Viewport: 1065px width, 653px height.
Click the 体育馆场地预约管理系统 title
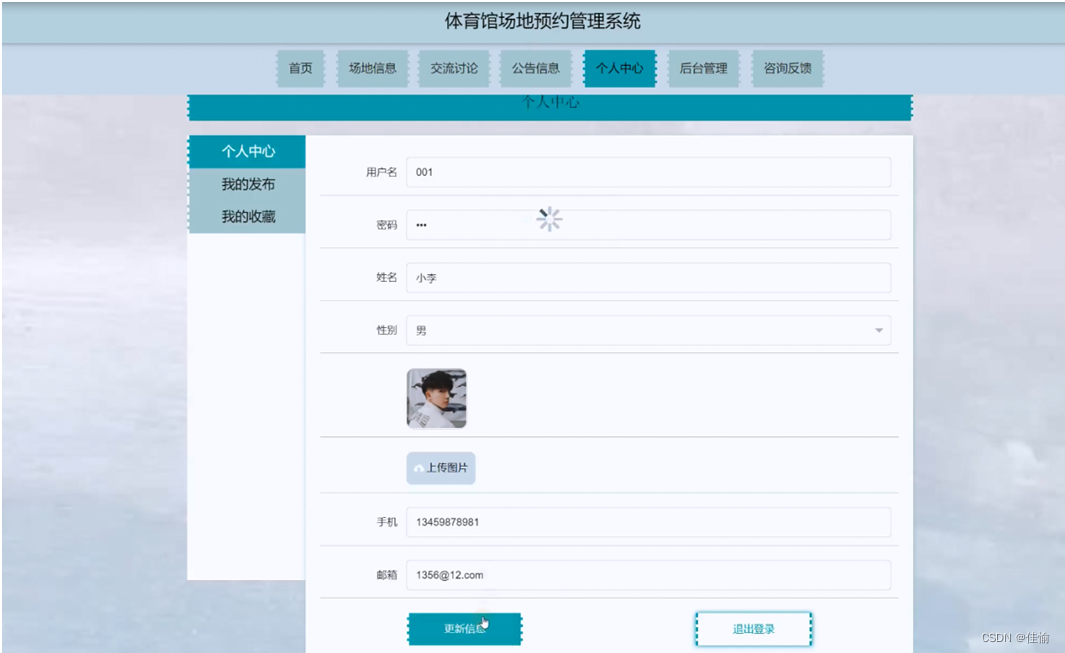click(542, 21)
